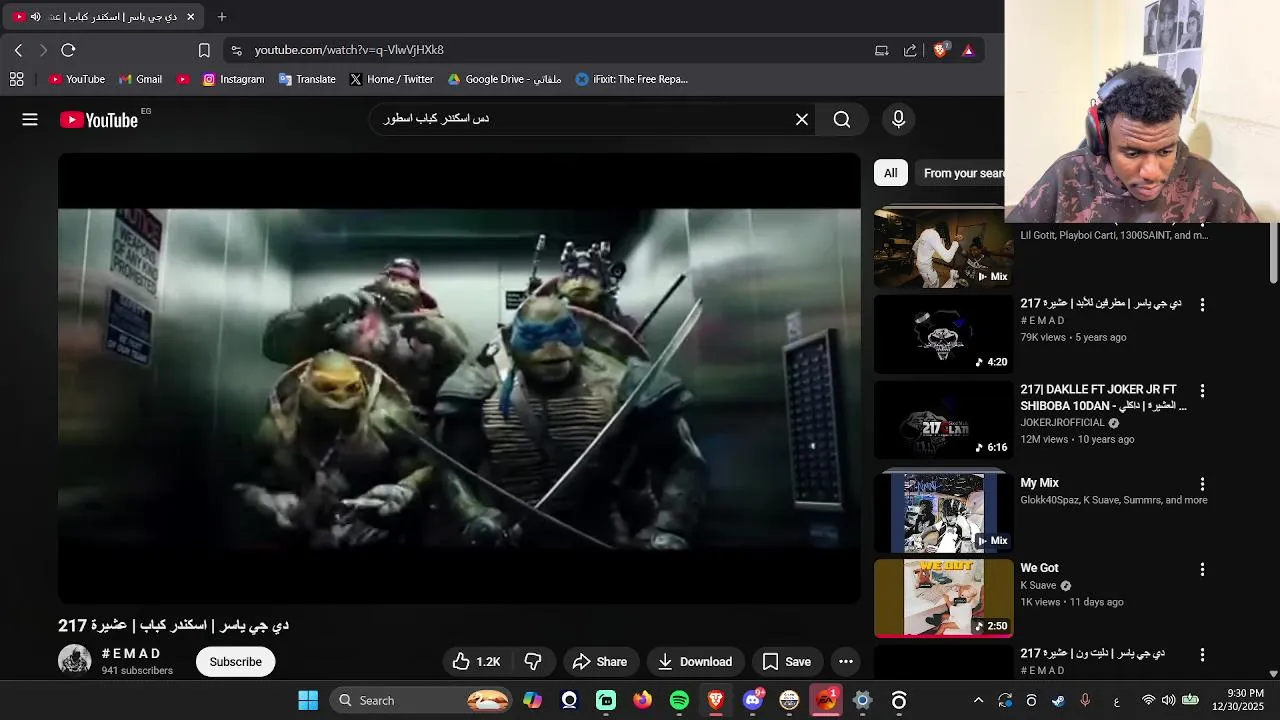This screenshot has height=720, width=1280.
Task: Open options for the 79K views 4:20 video
Action: pyautogui.click(x=1202, y=305)
